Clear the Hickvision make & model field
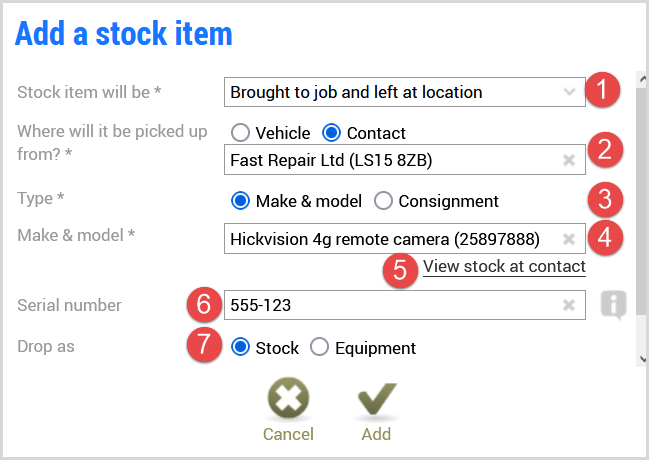This screenshot has width=649, height=460. (569, 238)
